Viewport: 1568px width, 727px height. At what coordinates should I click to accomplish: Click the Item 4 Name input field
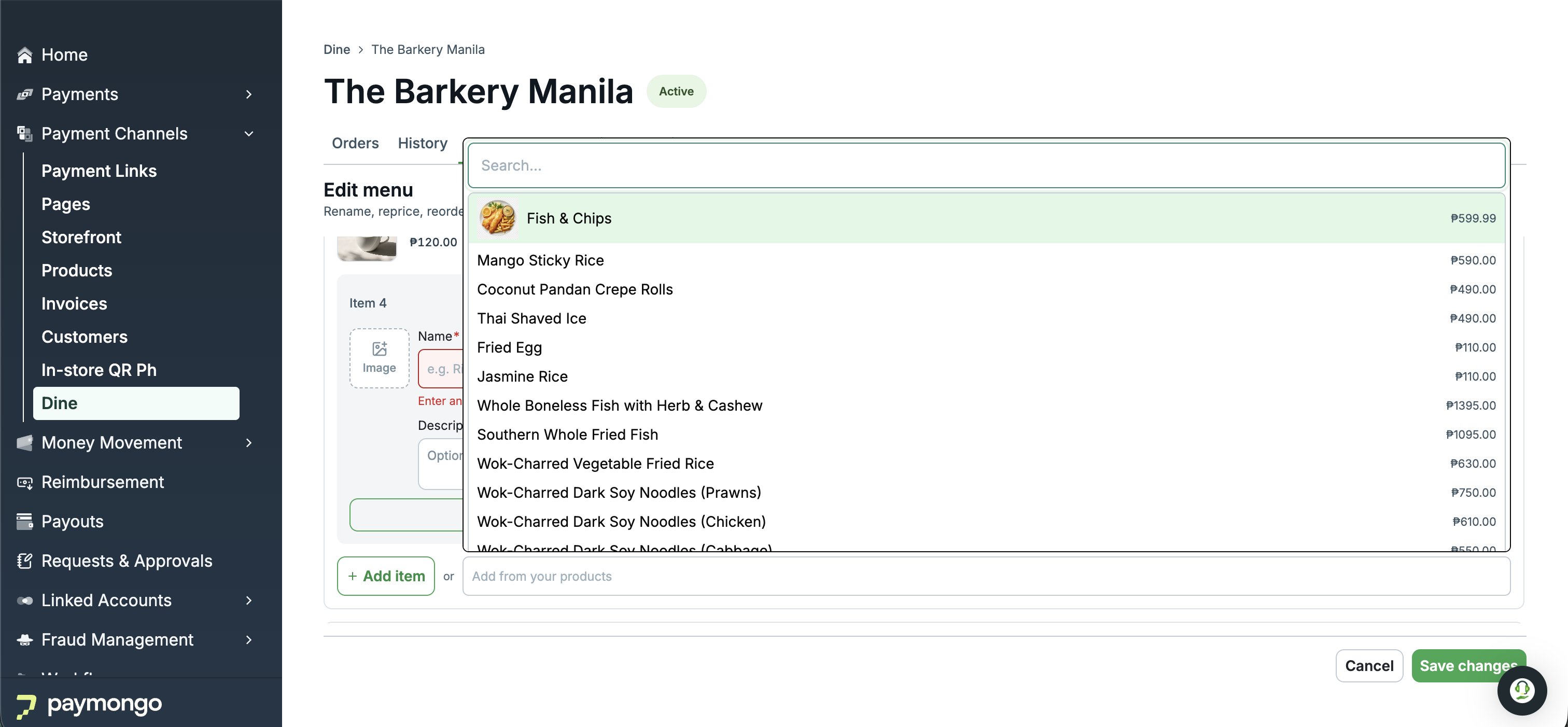point(441,369)
